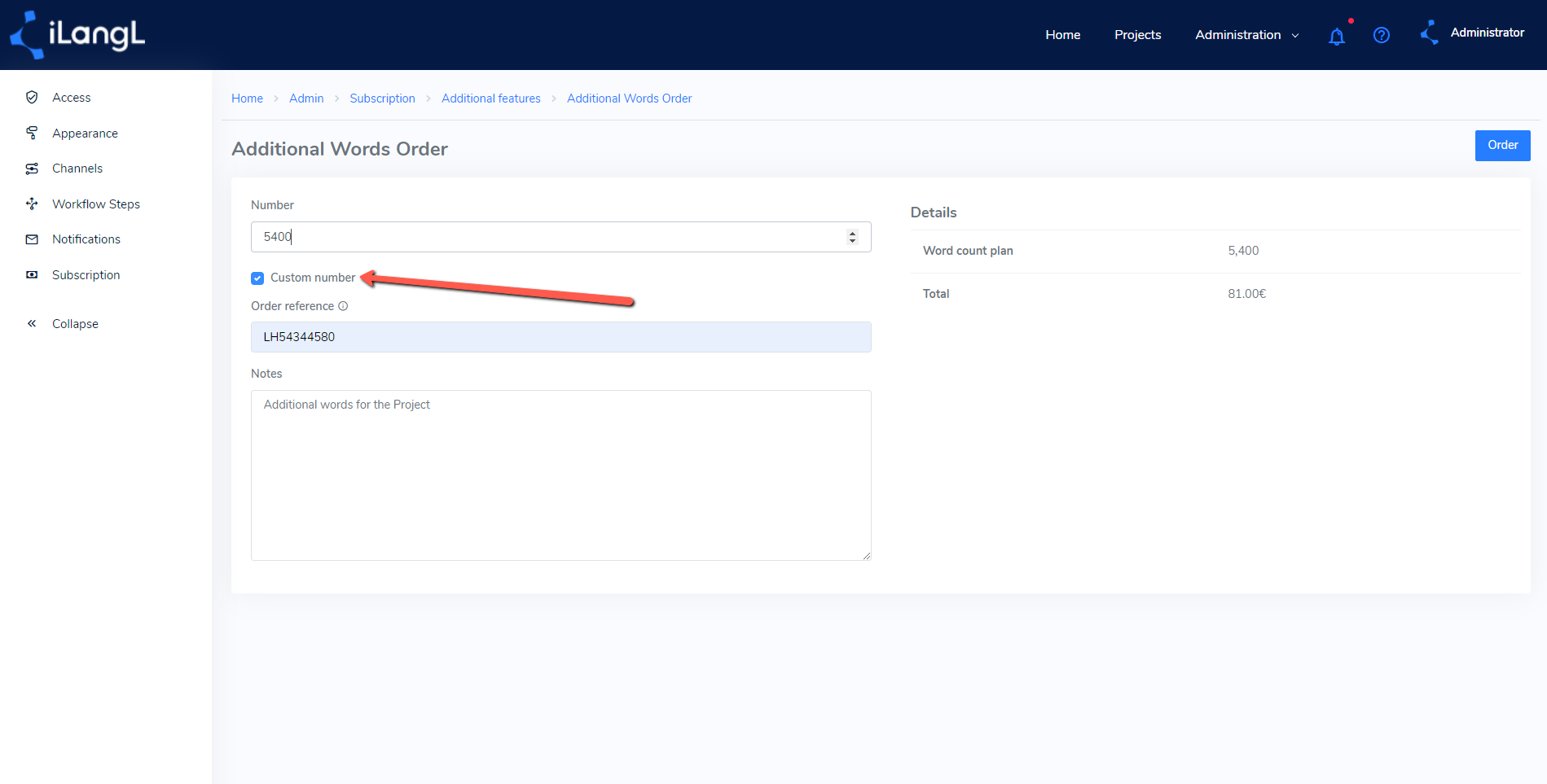1547x784 pixels.
Task: Open the help question mark icon
Action: pyautogui.click(x=1381, y=35)
